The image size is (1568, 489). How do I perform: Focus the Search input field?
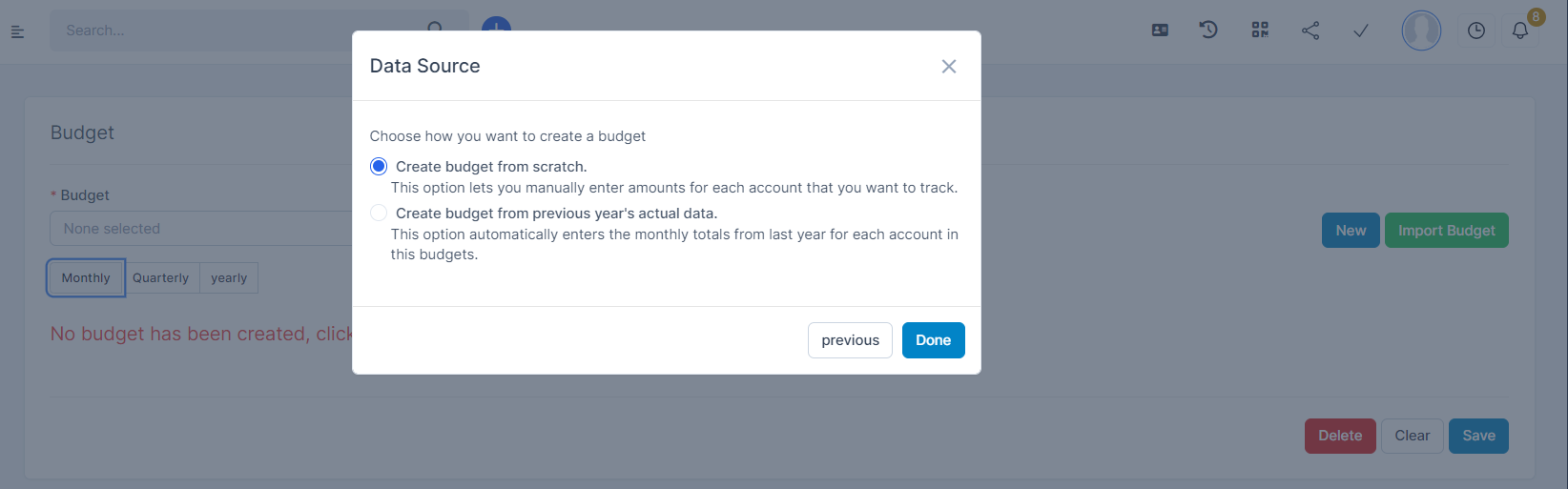pos(238,31)
